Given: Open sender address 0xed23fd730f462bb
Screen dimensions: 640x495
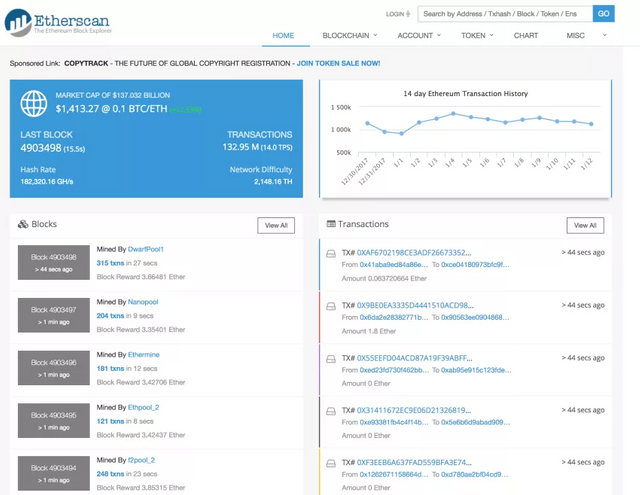Looking at the screenshot, I should [x=394, y=370].
